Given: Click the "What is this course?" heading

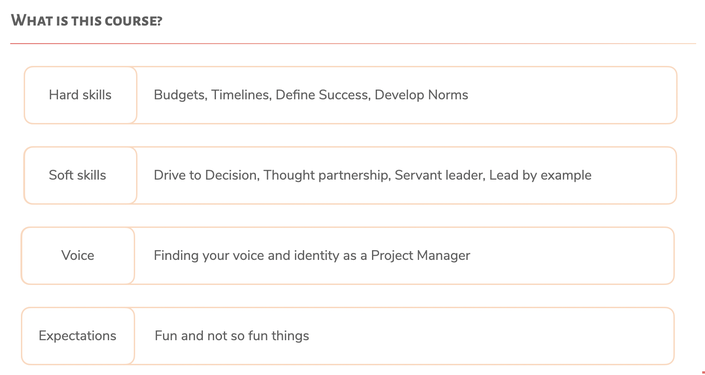Looking at the screenshot, I should (86, 20).
